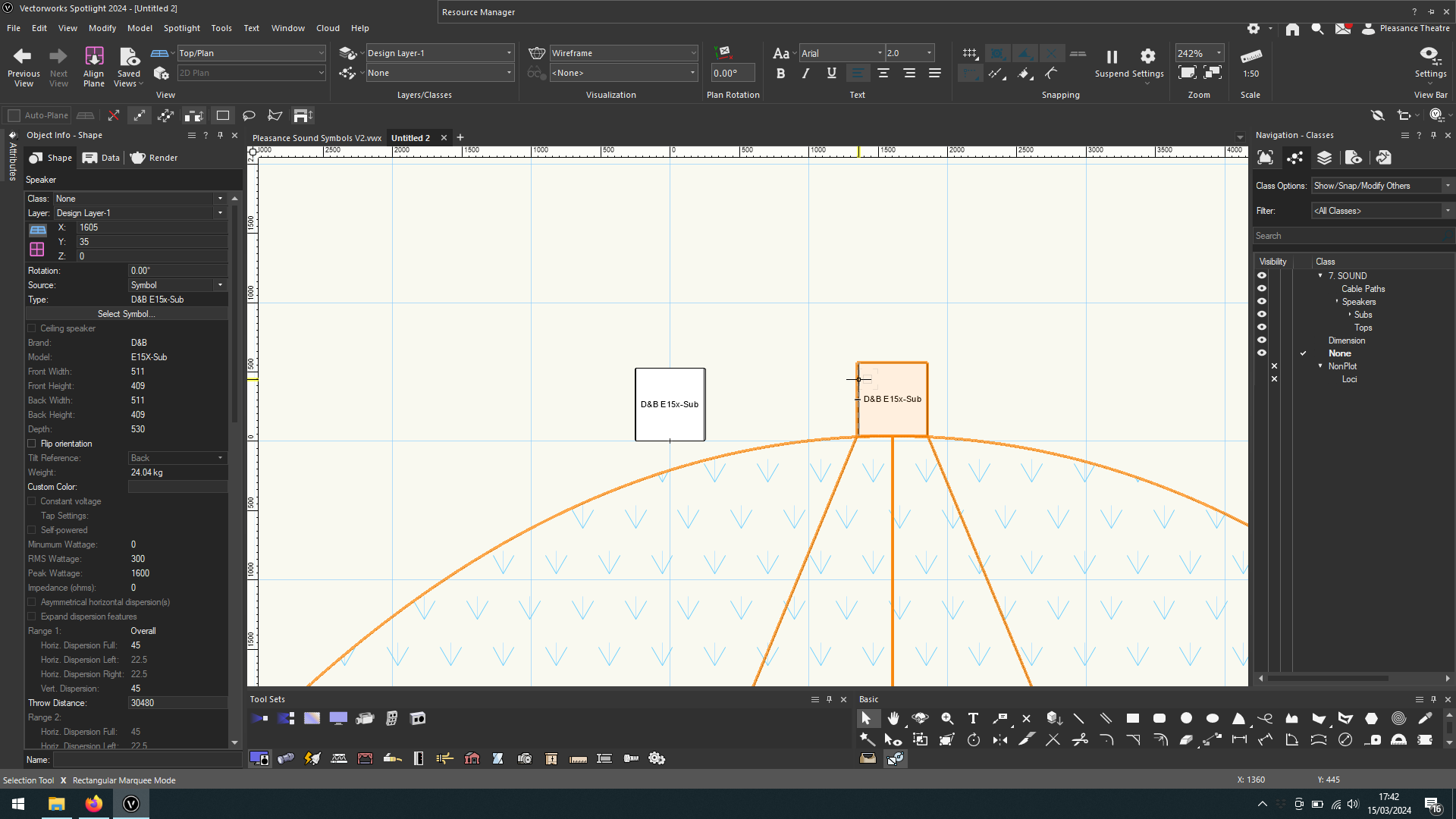Viewport: 1456px width, 819px height.
Task: Select the Trim tool scissors icon
Action: click(x=1081, y=739)
